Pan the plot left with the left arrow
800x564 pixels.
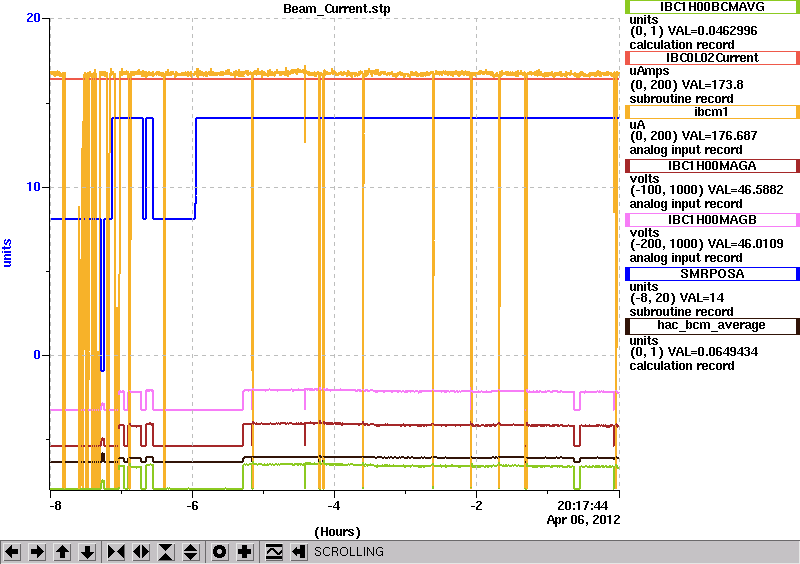[12, 552]
